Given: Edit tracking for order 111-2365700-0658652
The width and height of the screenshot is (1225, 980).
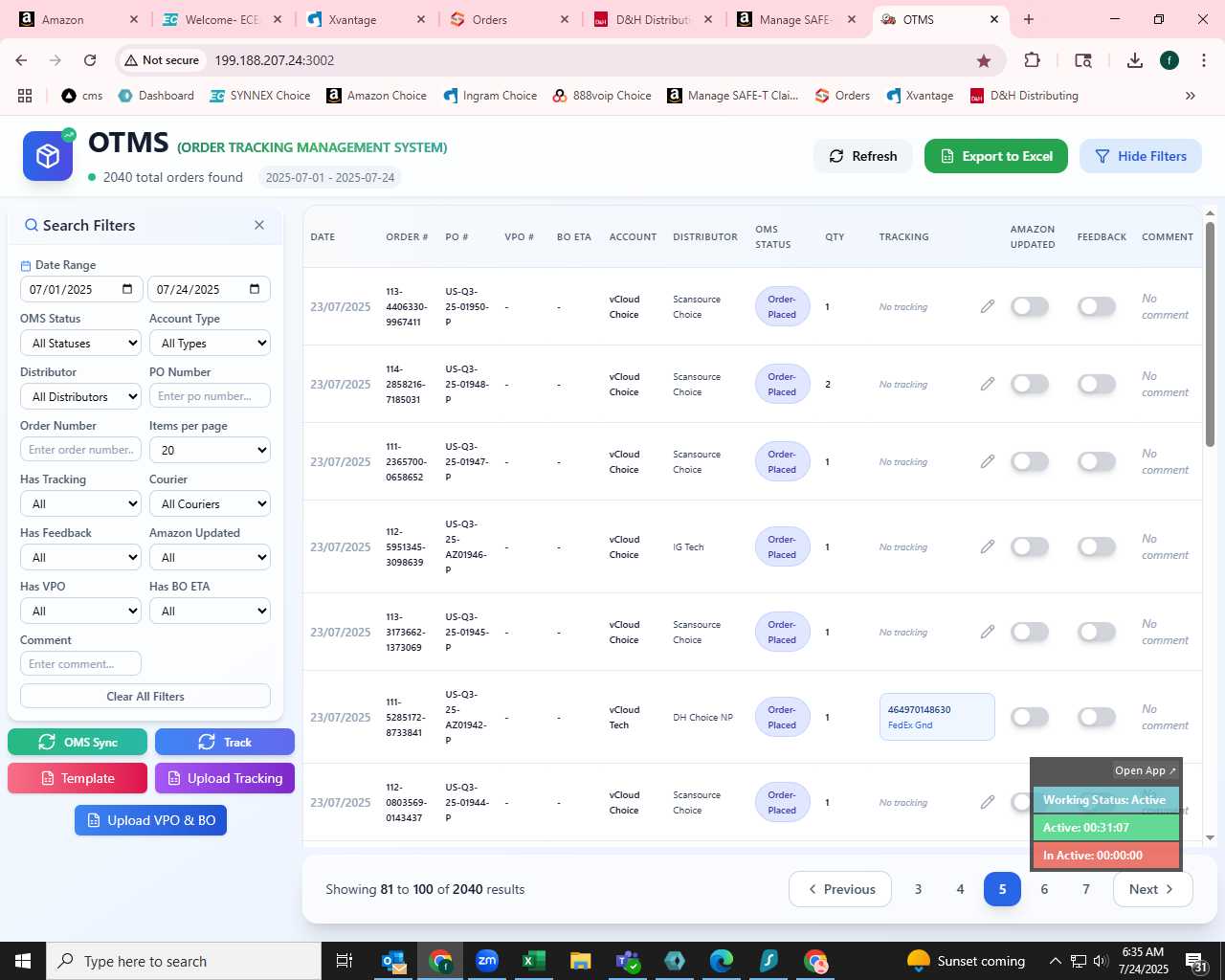Looking at the screenshot, I should coord(988,461).
